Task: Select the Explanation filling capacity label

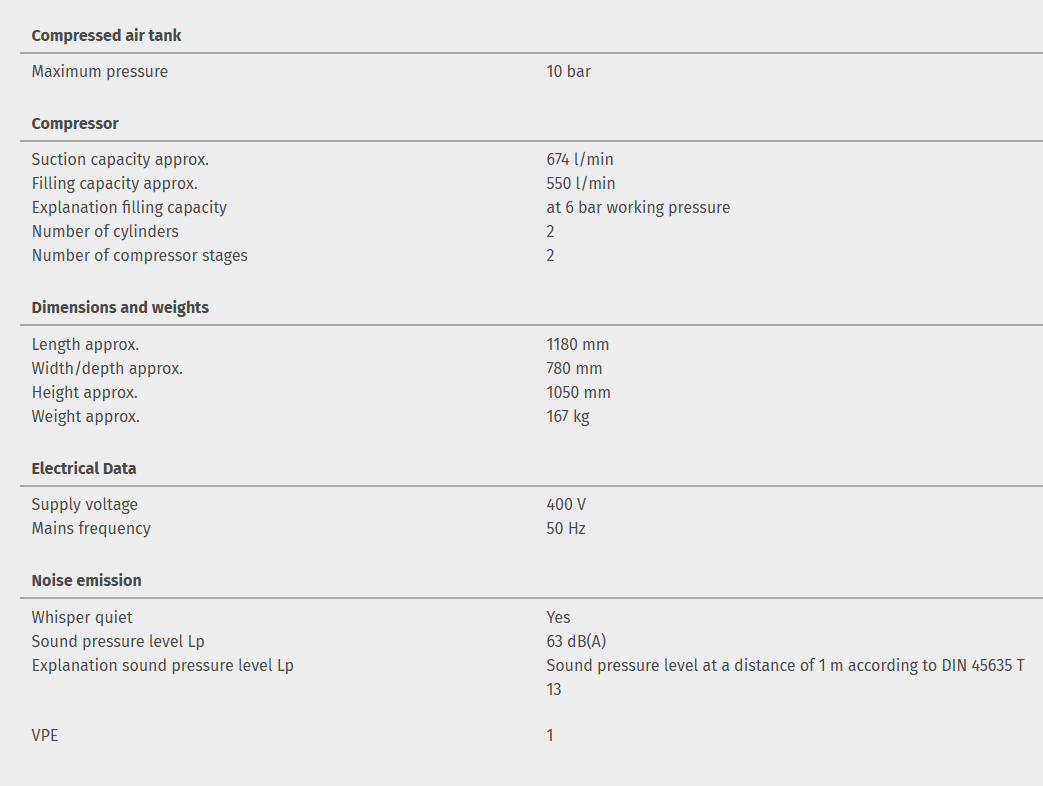Action: pyautogui.click(x=129, y=207)
